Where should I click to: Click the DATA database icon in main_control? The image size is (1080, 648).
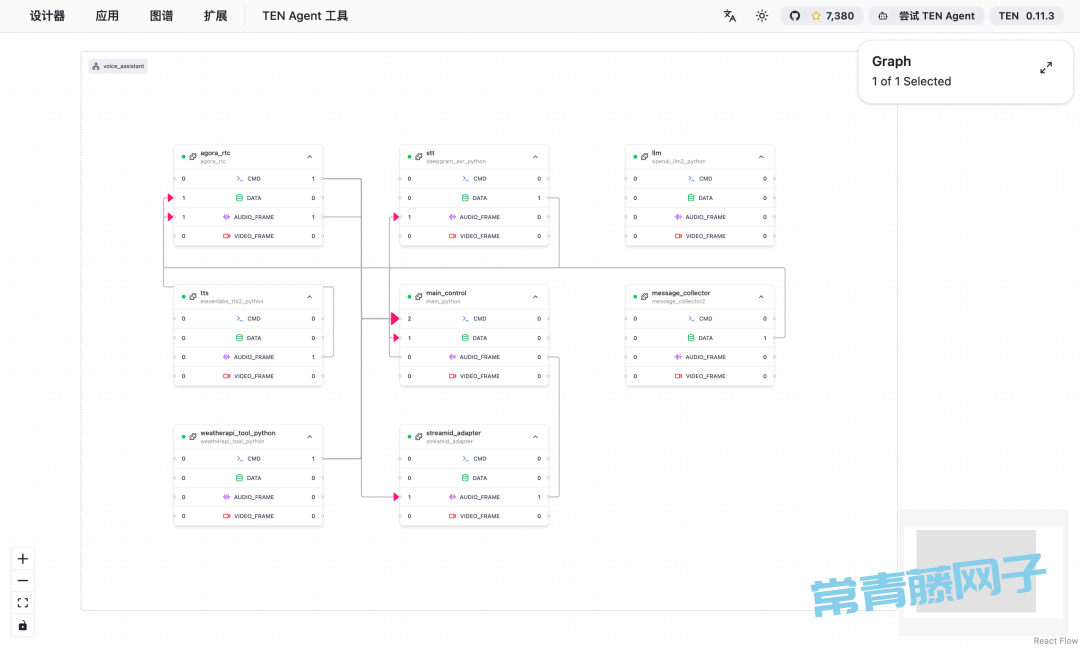click(x=466, y=338)
